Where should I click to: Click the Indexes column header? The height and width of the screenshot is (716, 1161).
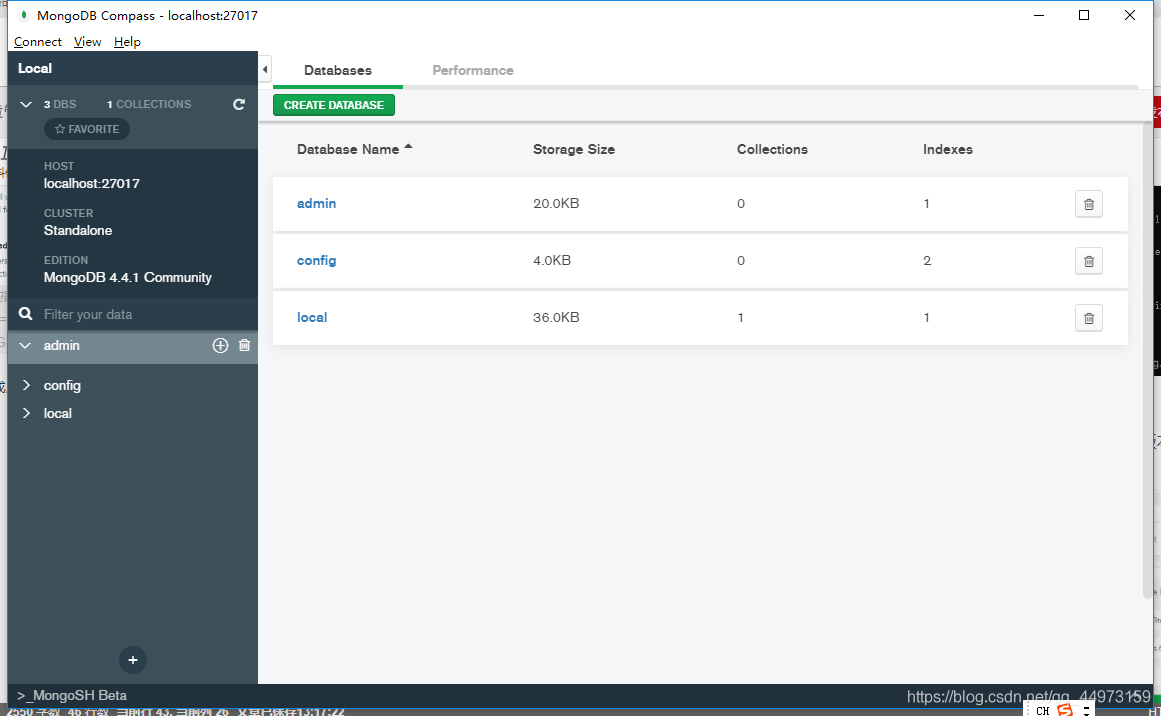tap(948, 150)
